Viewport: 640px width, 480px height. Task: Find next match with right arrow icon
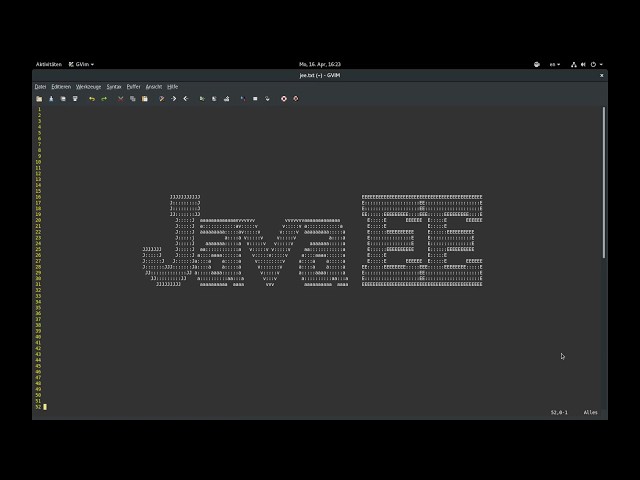click(173, 99)
